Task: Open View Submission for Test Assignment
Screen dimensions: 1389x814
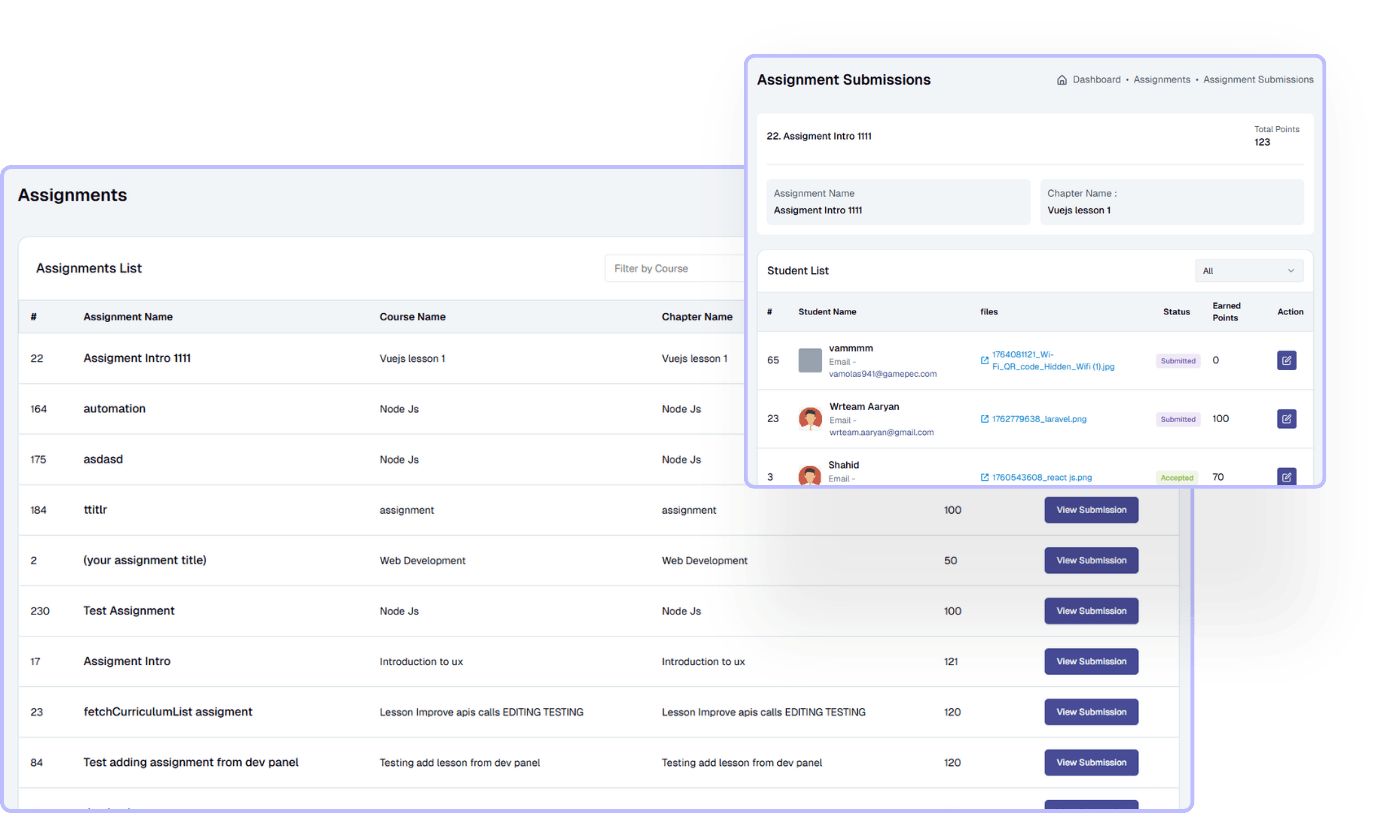Action: 1091,611
